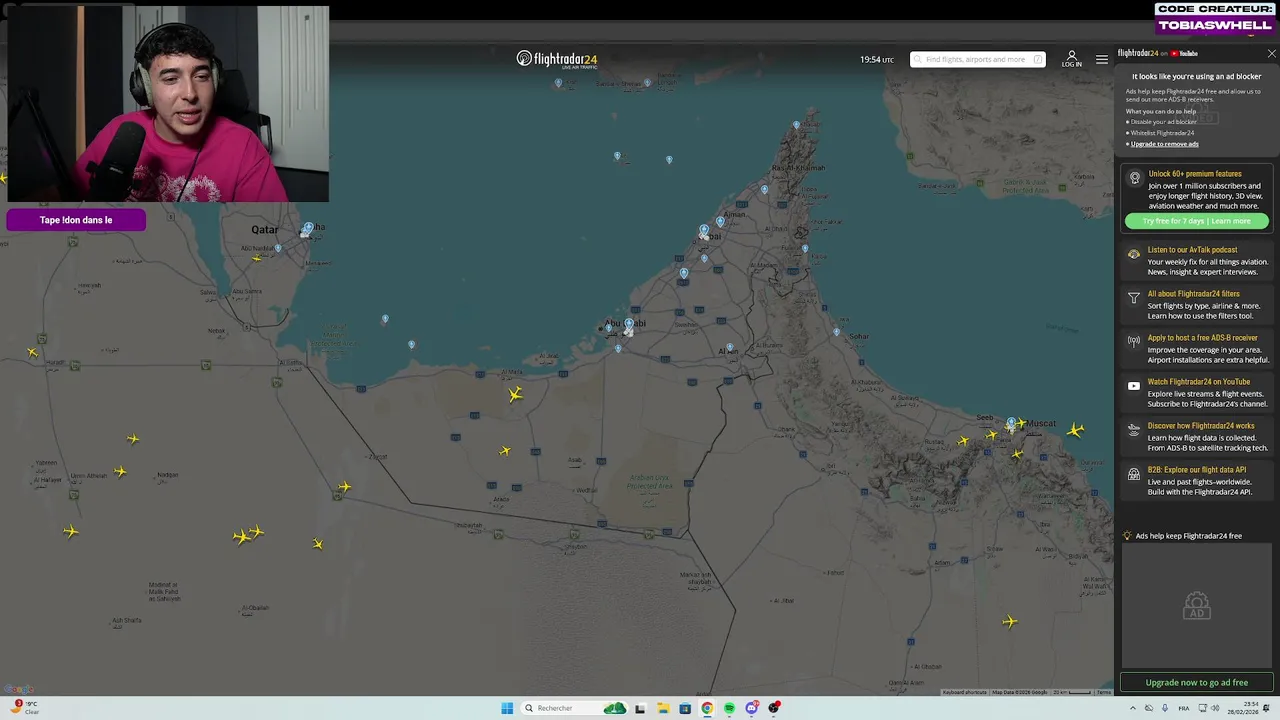Image resolution: width=1280 pixels, height=720 pixels.
Task: Select the Al Ain airport pin
Action: pos(730,348)
